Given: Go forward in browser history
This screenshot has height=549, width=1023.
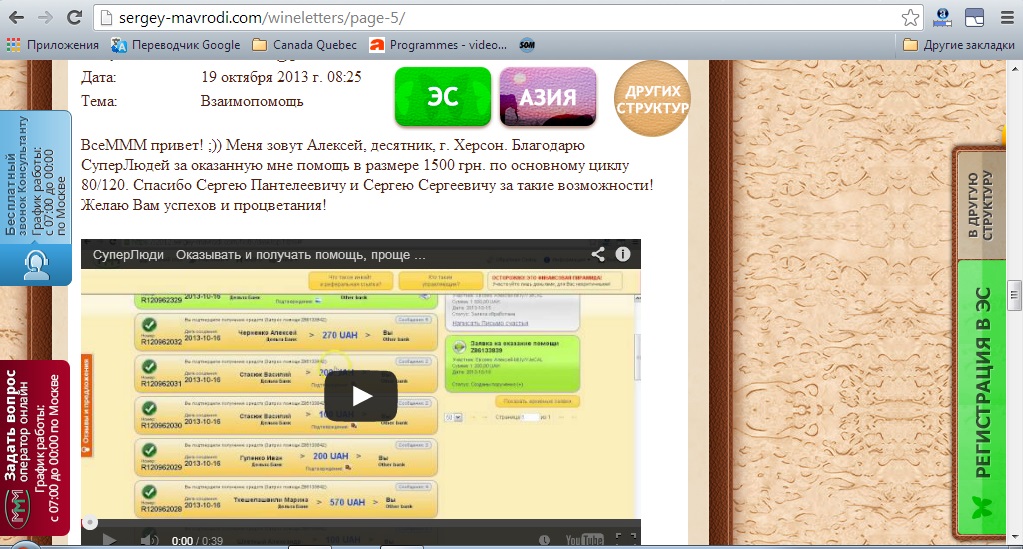Looking at the screenshot, I should [45, 18].
